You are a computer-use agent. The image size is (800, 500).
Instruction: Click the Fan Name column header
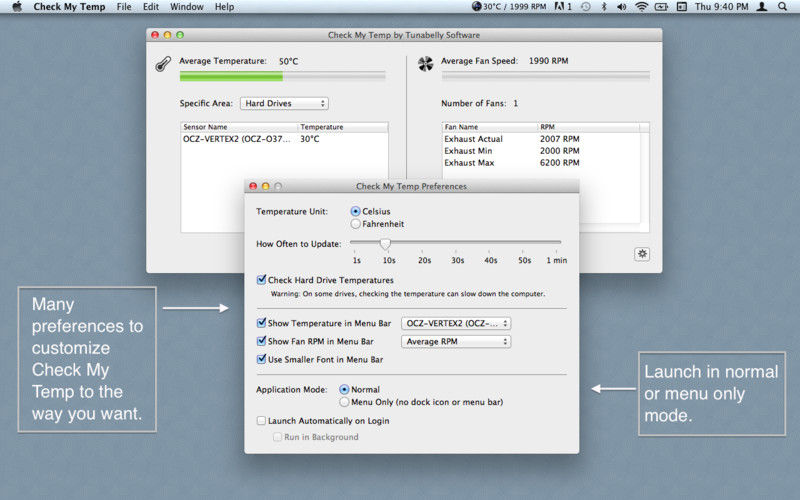click(490, 127)
